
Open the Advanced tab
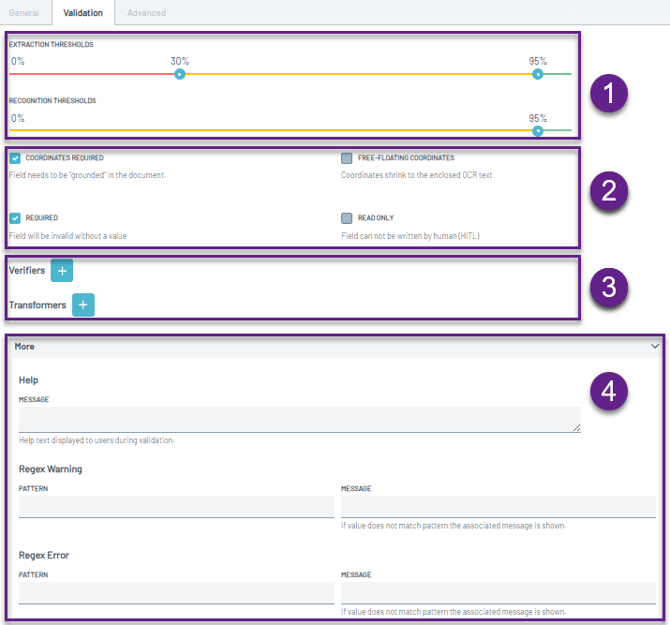pos(146,13)
